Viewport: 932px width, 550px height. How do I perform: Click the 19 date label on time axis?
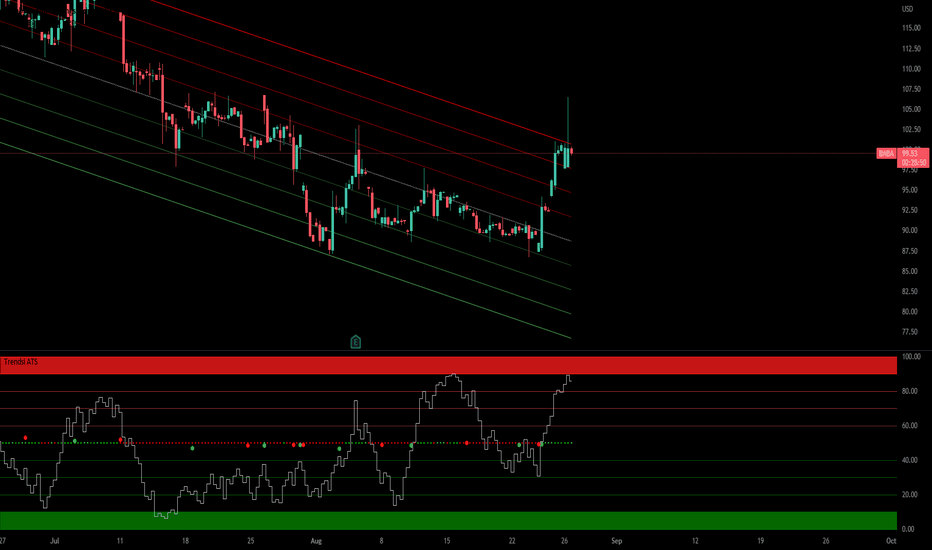pyautogui.click(x=760, y=541)
